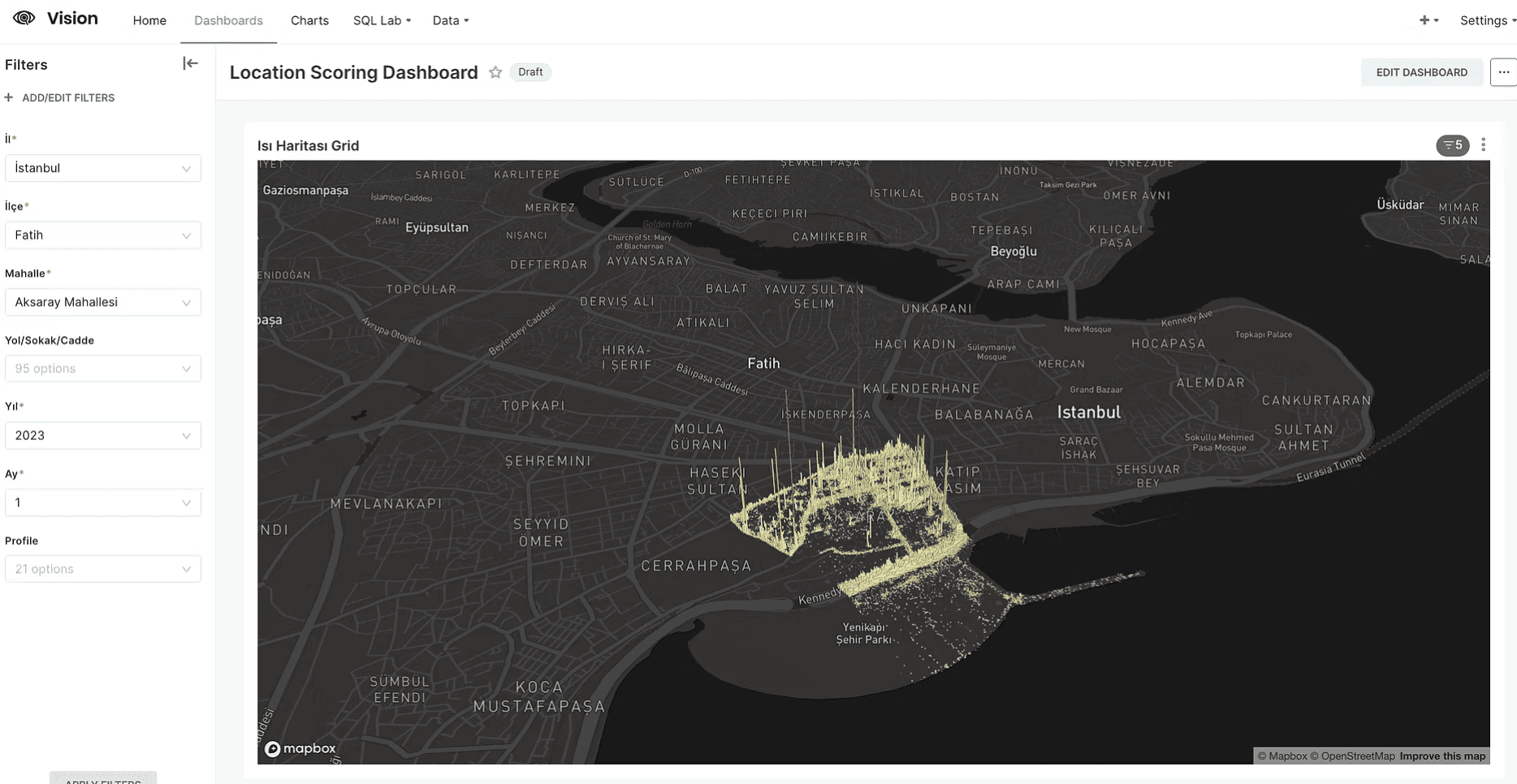Open the chart's vertical dots menu
Viewport: 1517px width, 784px height.
click(1483, 144)
